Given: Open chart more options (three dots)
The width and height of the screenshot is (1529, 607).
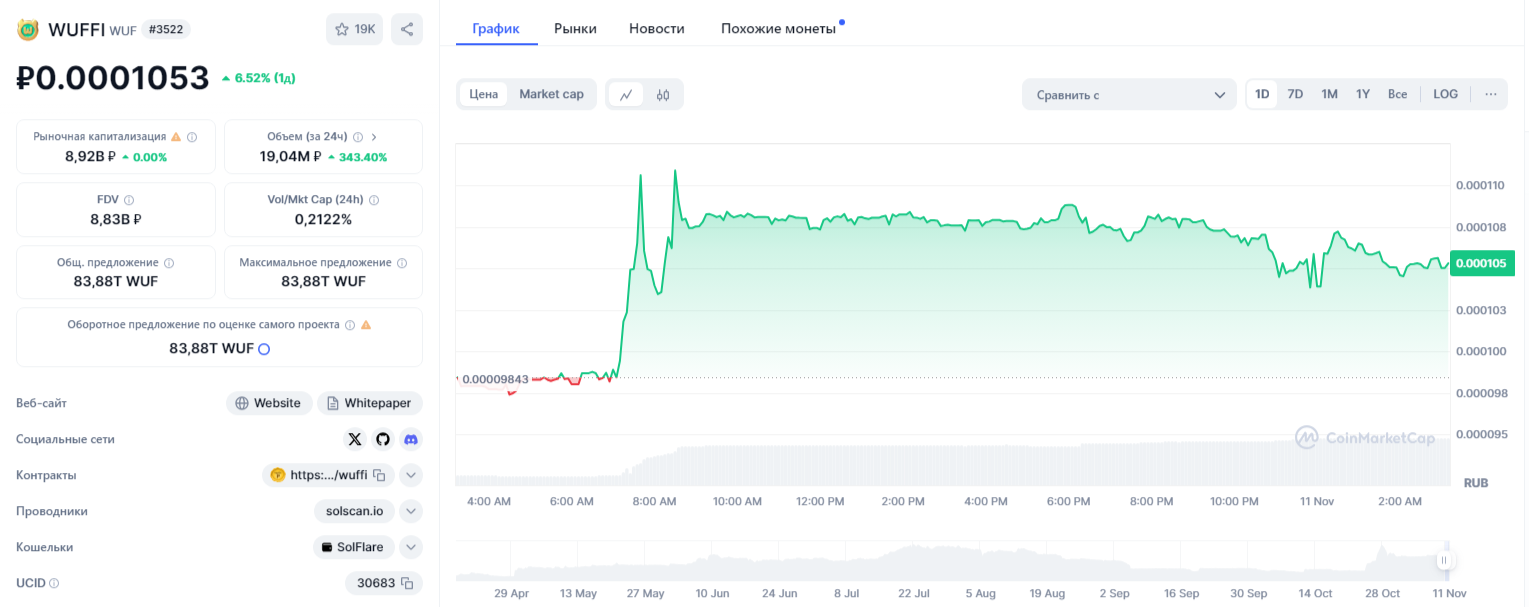Looking at the screenshot, I should pos(1491,94).
